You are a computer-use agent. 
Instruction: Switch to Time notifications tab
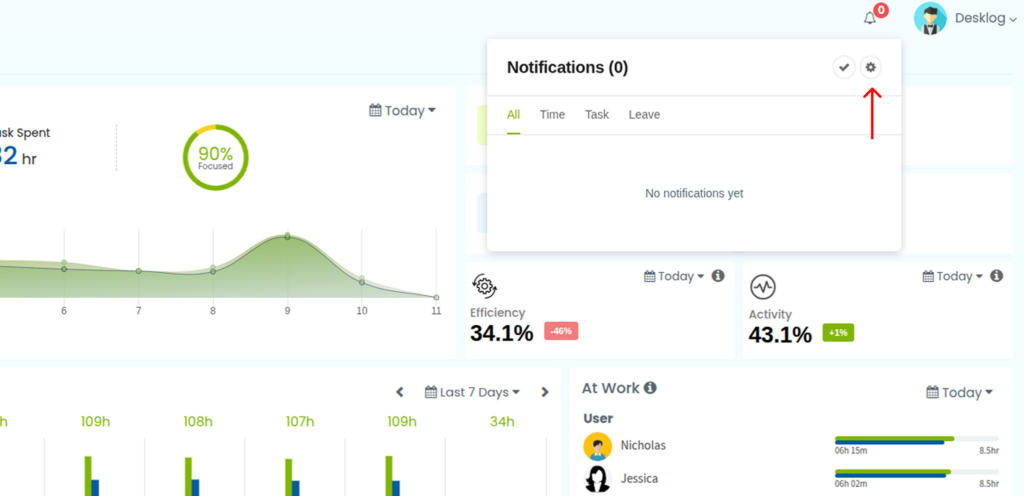pos(552,115)
